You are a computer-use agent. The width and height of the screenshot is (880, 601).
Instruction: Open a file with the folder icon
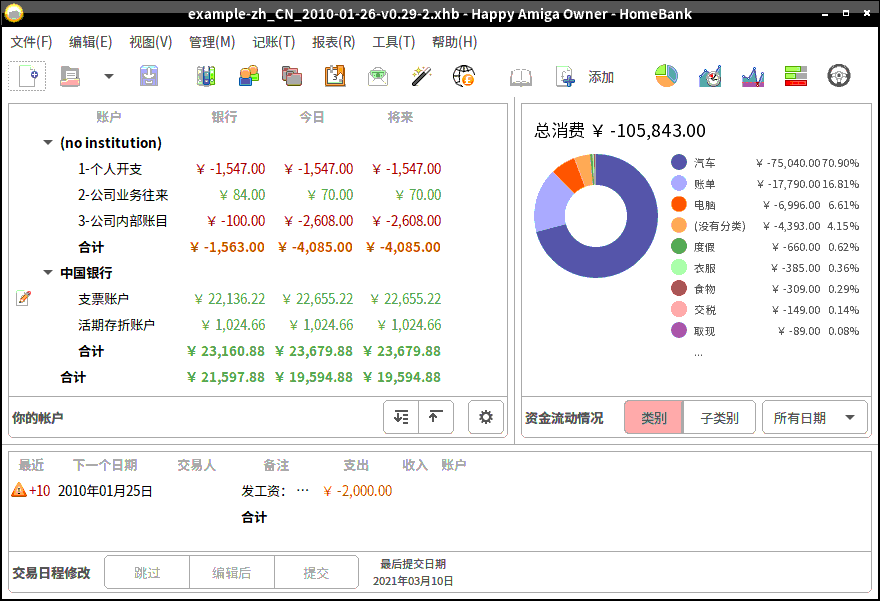70,76
